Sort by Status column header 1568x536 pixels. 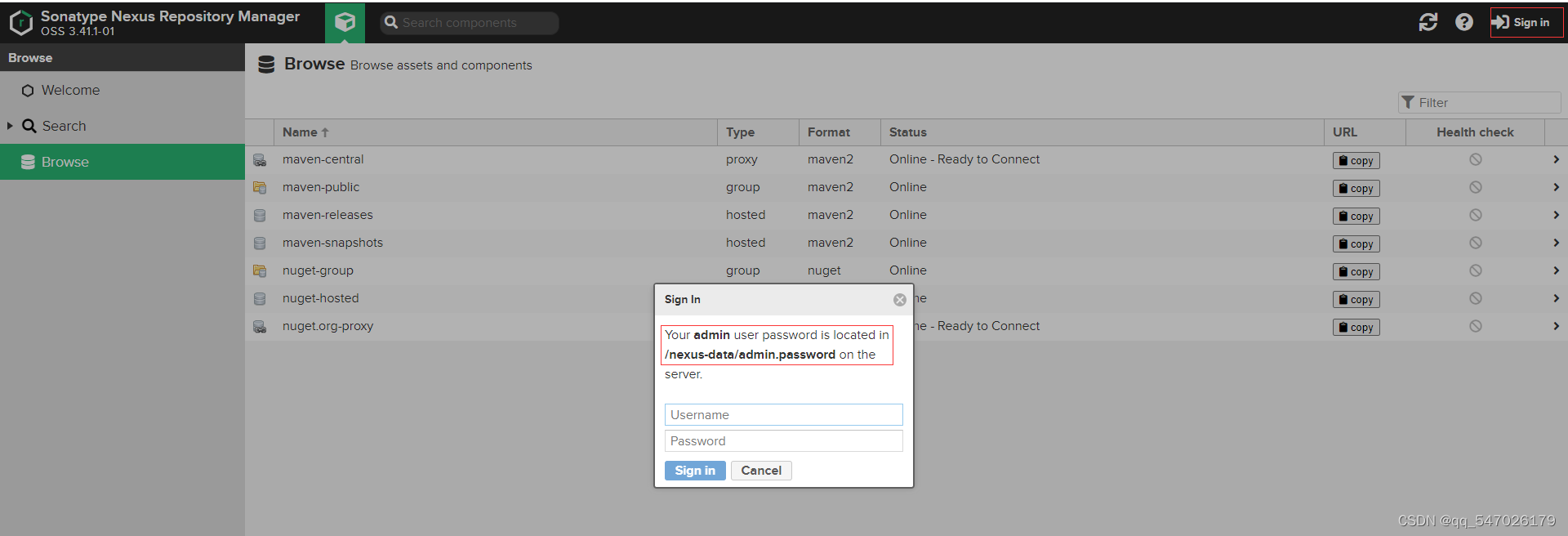pos(1102,132)
